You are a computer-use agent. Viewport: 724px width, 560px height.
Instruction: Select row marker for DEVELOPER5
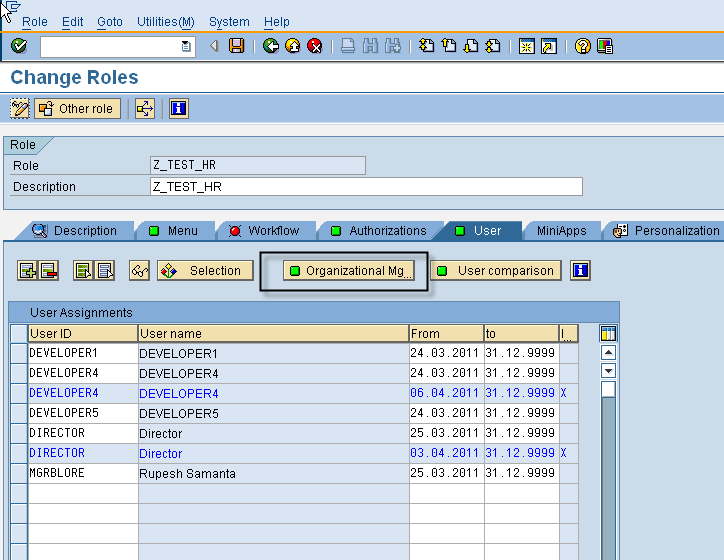coord(19,413)
